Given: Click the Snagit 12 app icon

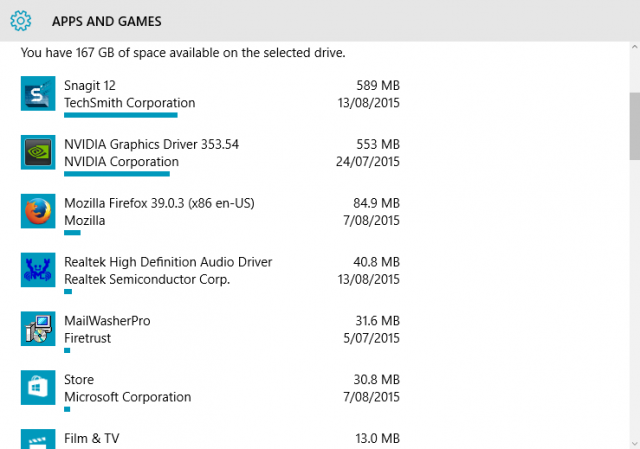Looking at the screenshot, I should 38,93.
